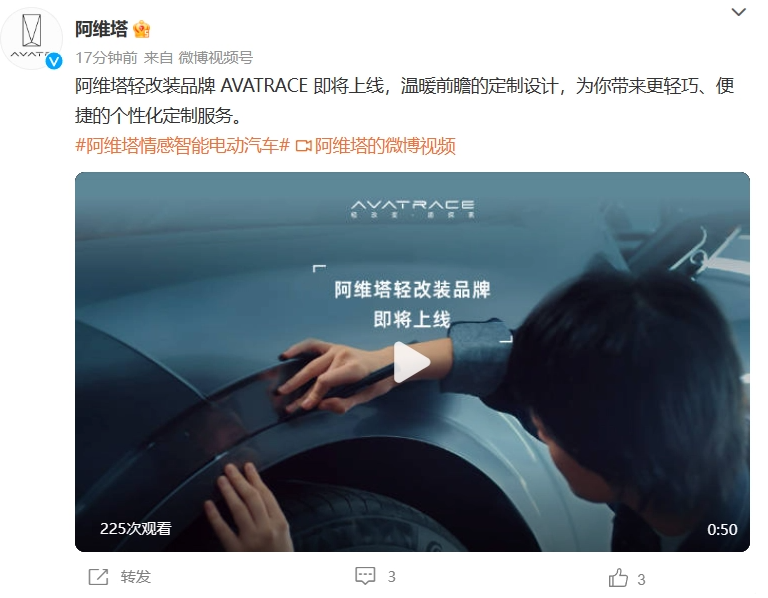The image size is (768, 598).
Task: Click the 0:50 video duration label
Action: click(722, 529)
